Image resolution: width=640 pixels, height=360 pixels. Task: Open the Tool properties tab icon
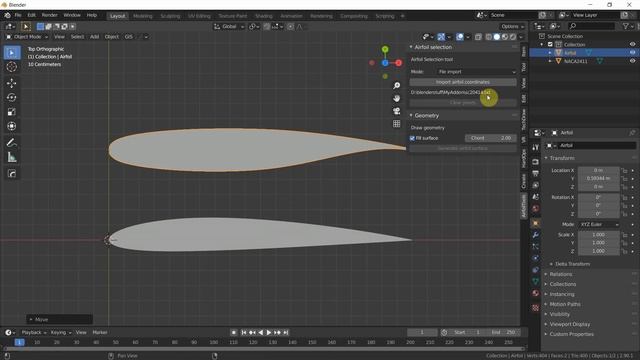(x=536, y=148)
